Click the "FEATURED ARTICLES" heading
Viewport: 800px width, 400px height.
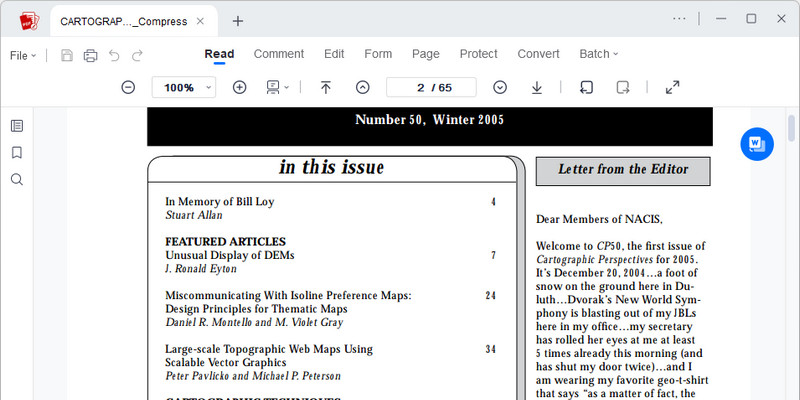click(x=226, y=241)
